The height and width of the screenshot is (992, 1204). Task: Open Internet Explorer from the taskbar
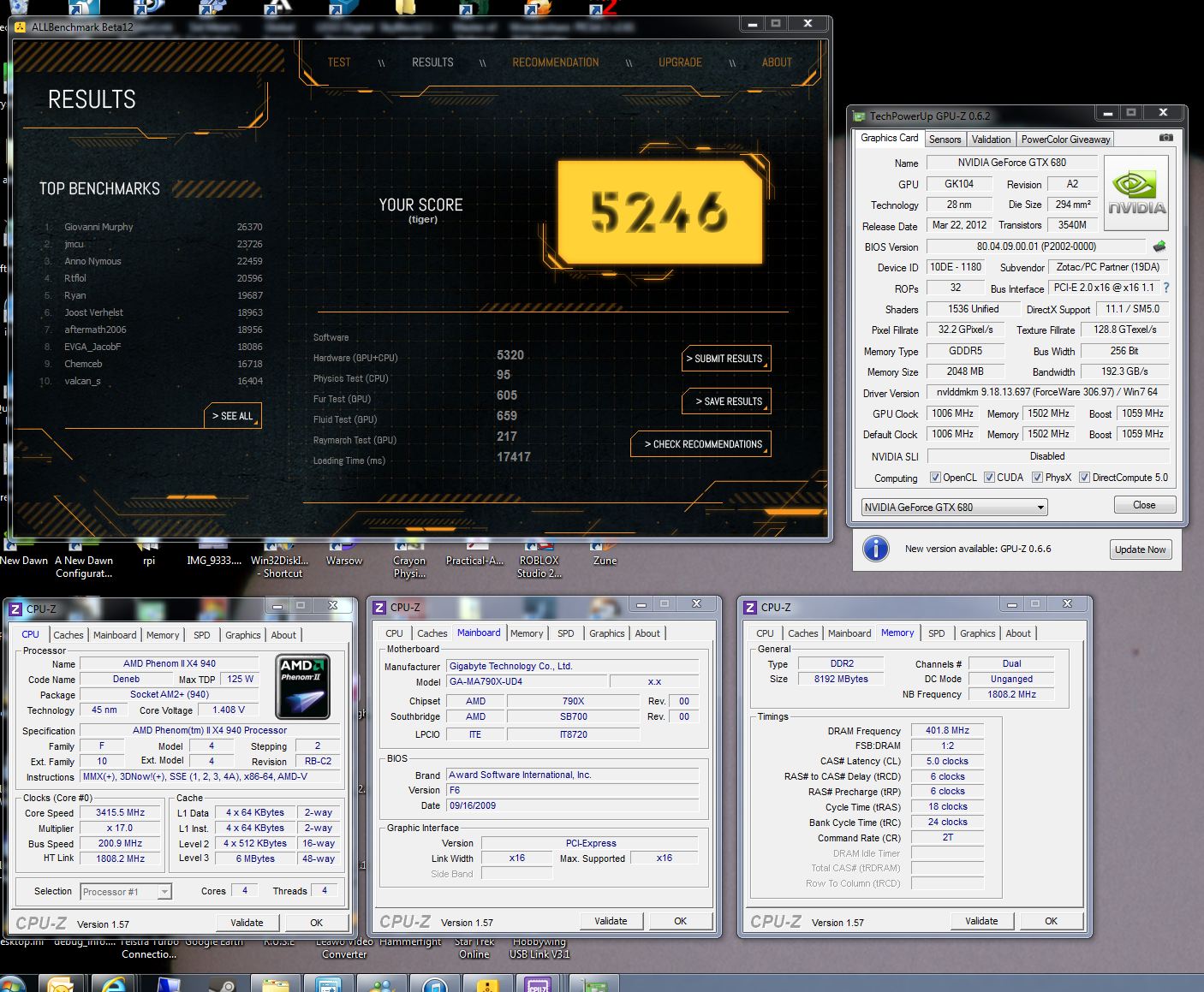coord(115,983)
